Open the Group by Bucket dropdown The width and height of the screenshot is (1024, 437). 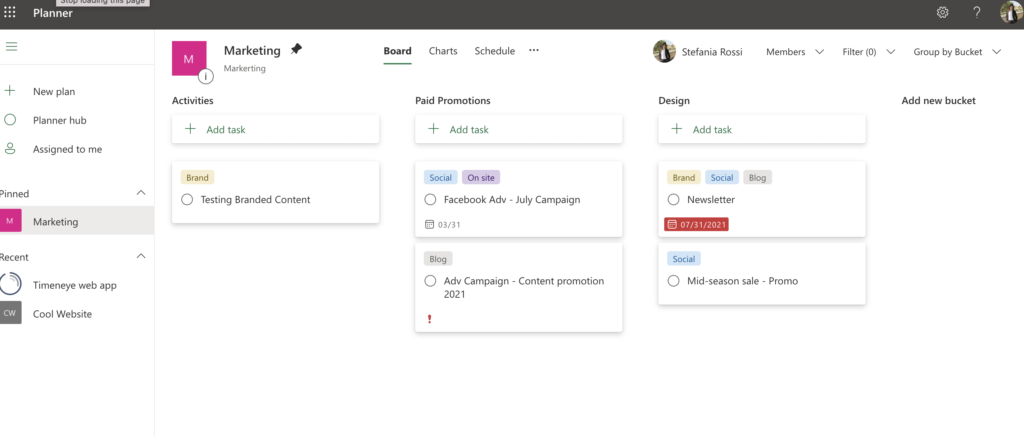click(957, 52)
